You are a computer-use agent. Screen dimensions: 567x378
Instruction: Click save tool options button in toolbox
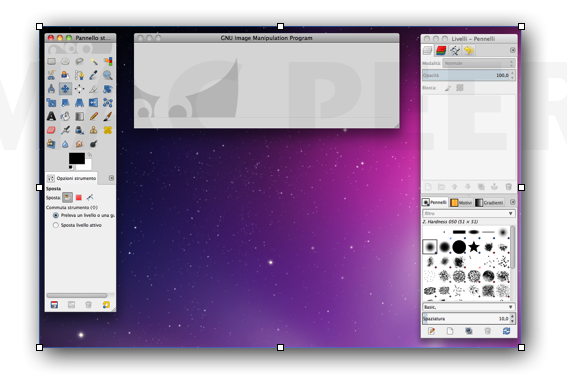[54, 305]
